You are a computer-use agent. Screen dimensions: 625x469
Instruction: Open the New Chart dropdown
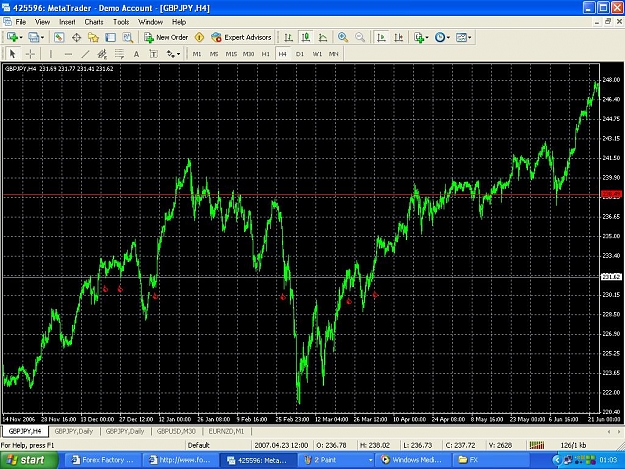(x=14, y=37)
